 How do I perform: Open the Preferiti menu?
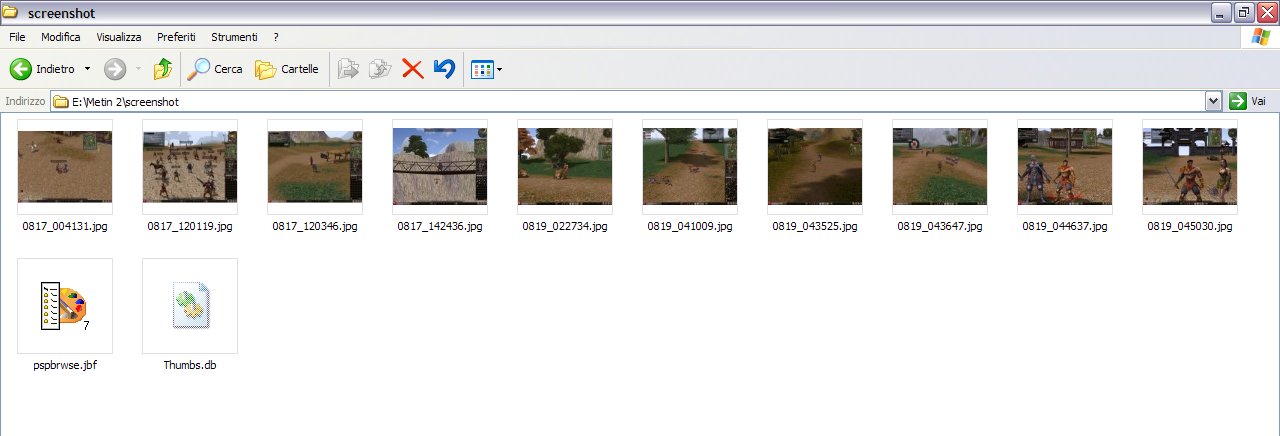click(176, 37)
